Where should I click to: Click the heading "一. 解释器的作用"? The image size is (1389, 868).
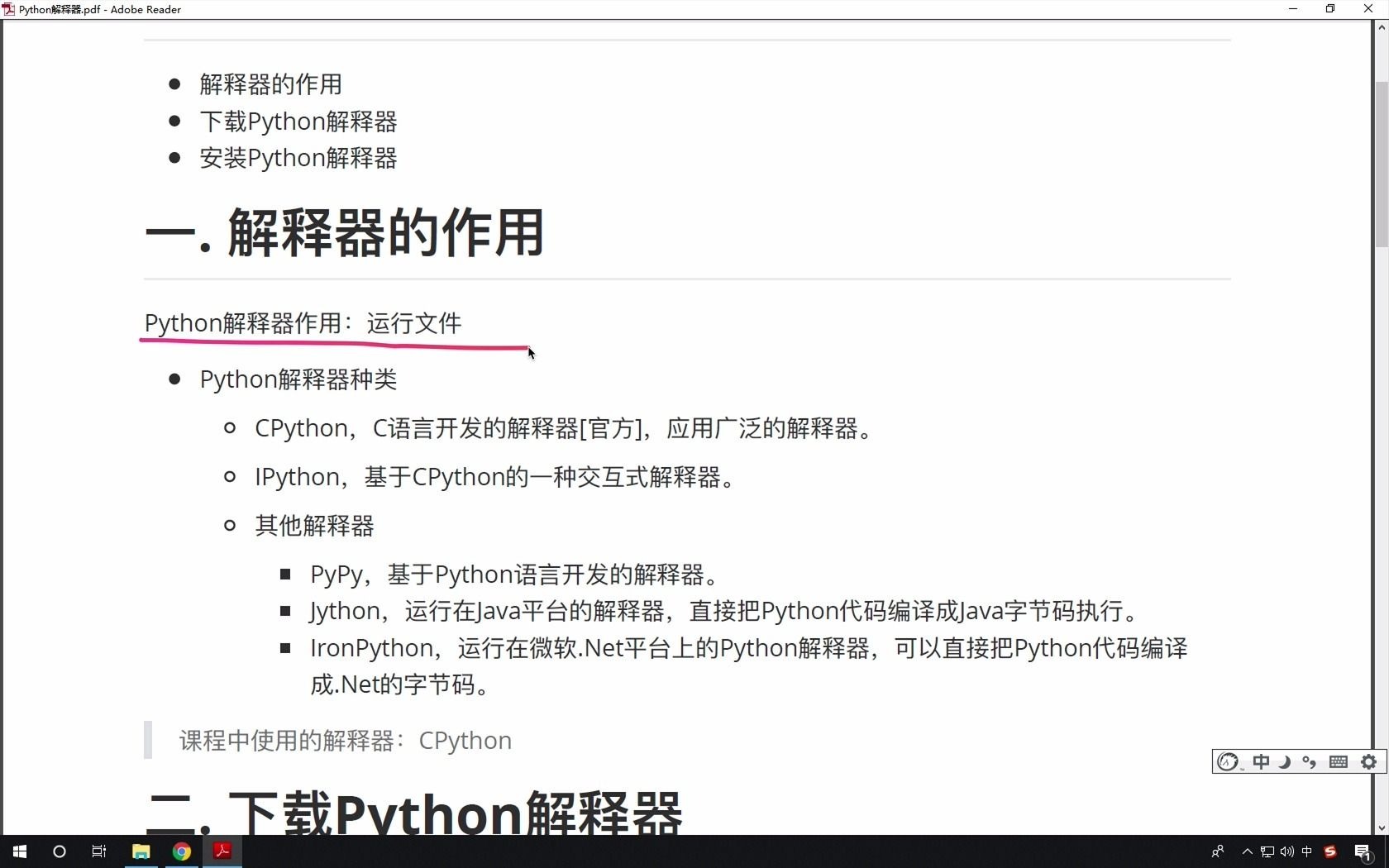(344, 233)
